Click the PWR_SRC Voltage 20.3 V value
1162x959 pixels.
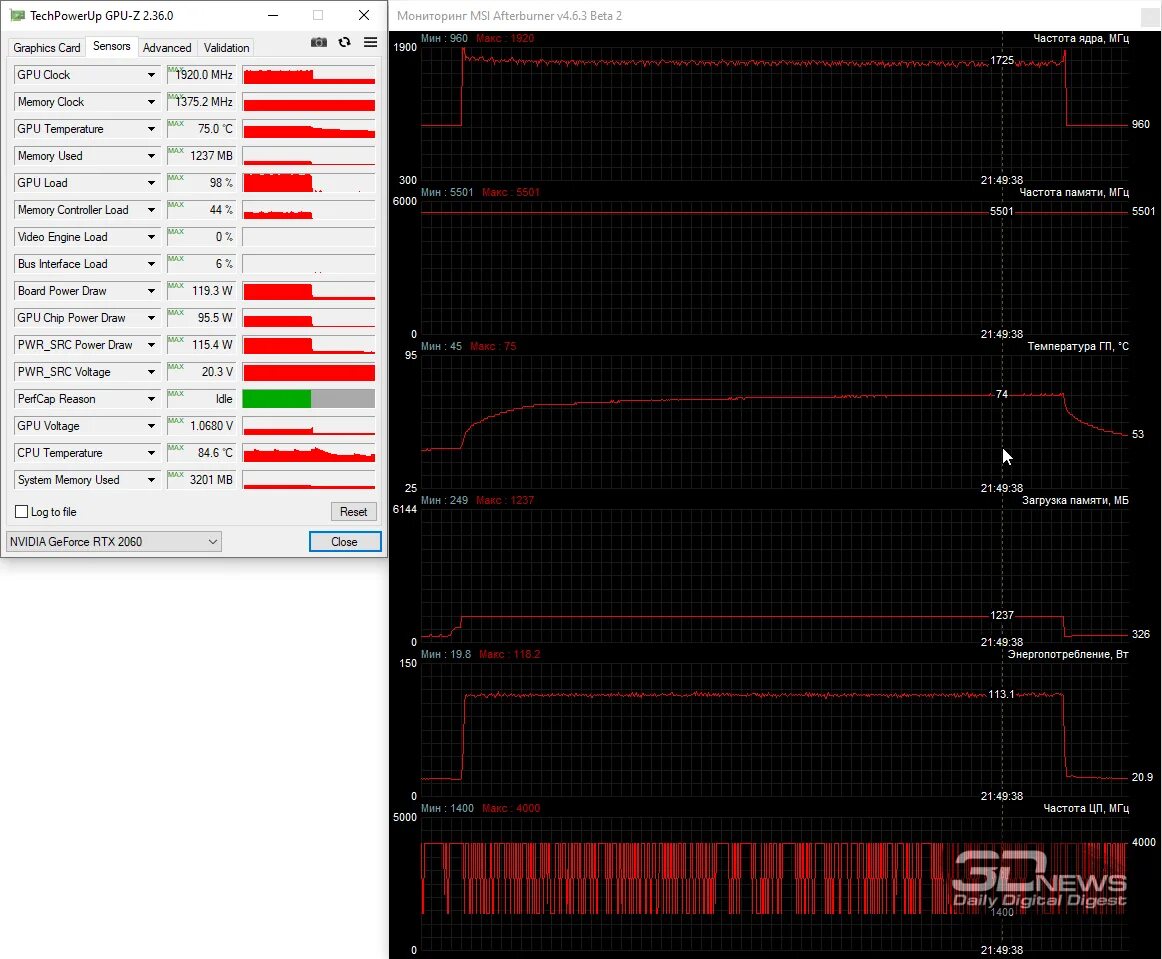coord(201,373)
